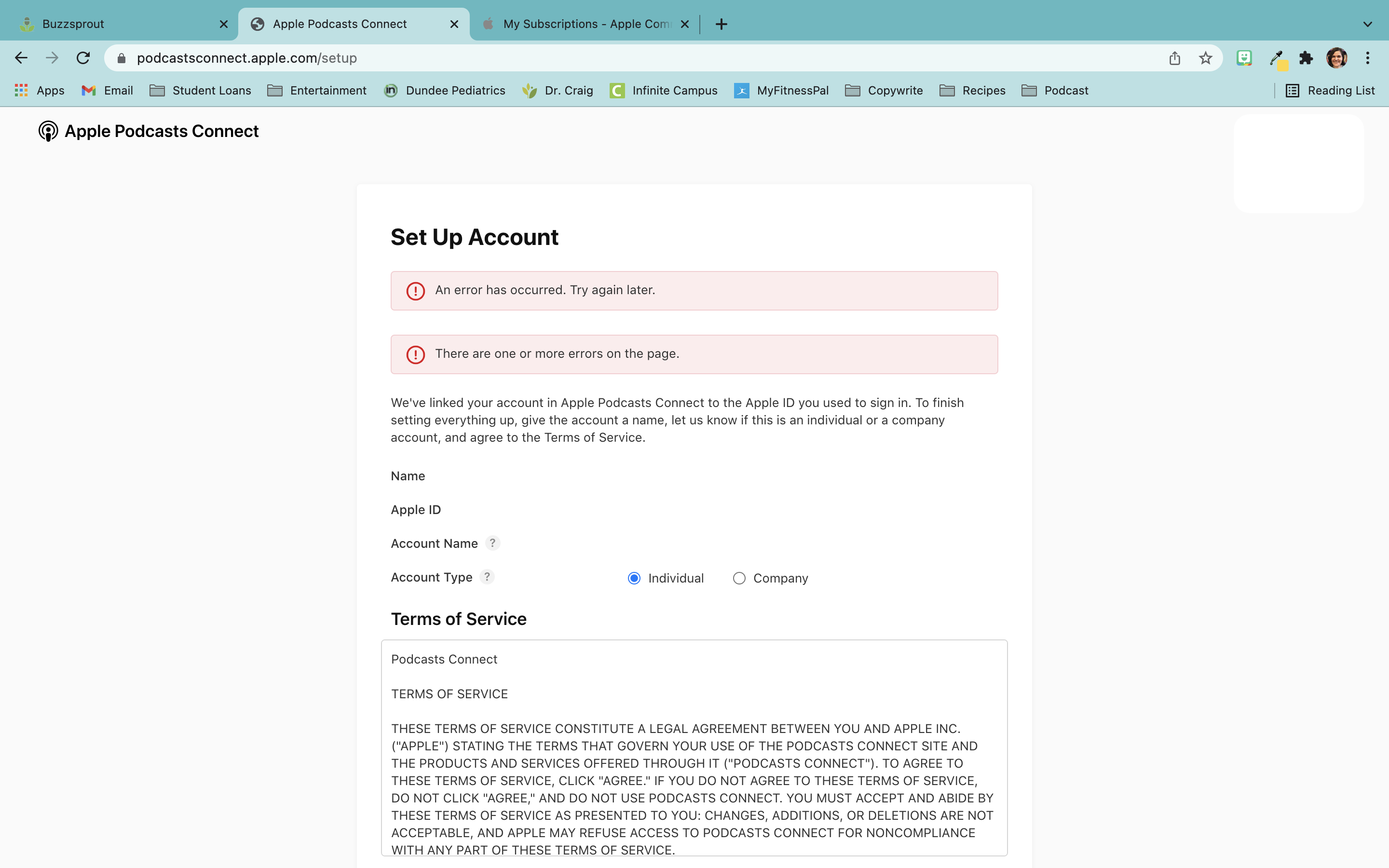
Task: Open the Chrome three-dot menu
Action: (x=1367, y=58)
